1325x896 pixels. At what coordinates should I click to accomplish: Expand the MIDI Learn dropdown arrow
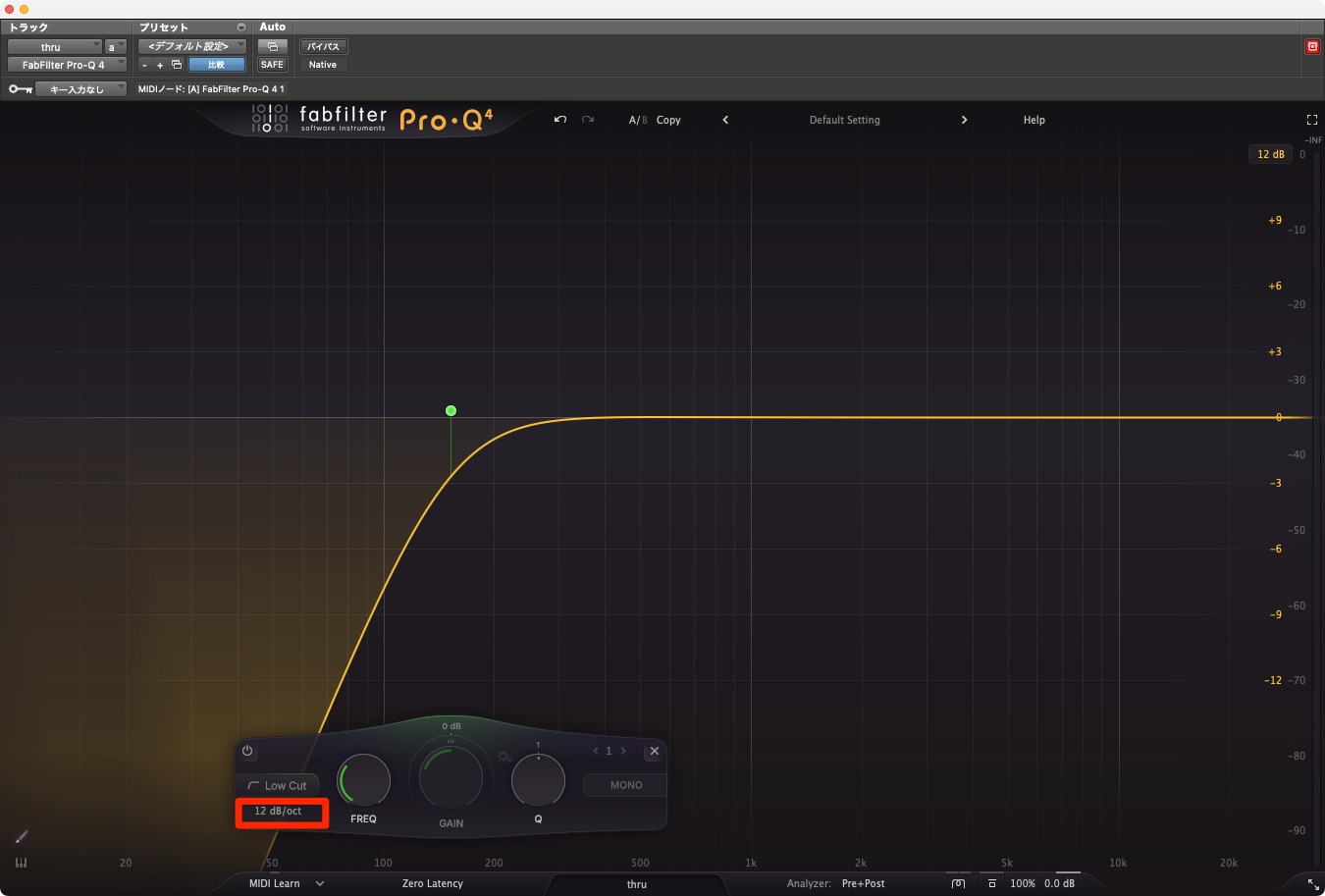tap(320, 883)
